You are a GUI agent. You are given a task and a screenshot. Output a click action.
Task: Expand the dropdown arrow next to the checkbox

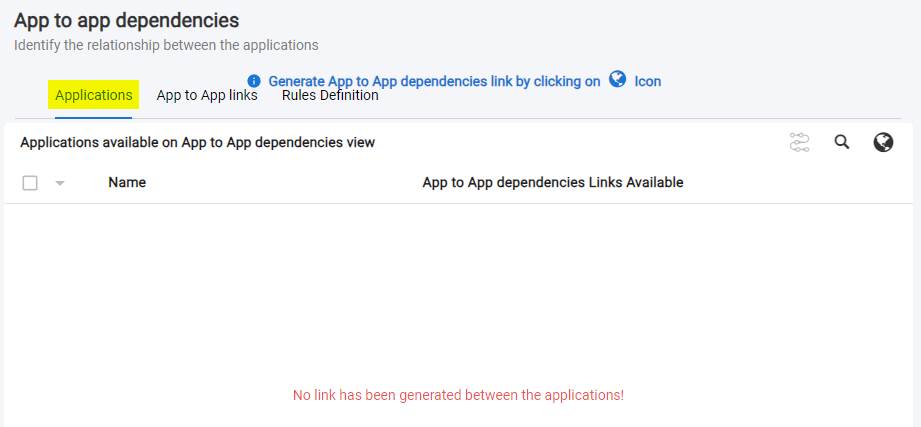pyautogui.click(x=59, y=183)
